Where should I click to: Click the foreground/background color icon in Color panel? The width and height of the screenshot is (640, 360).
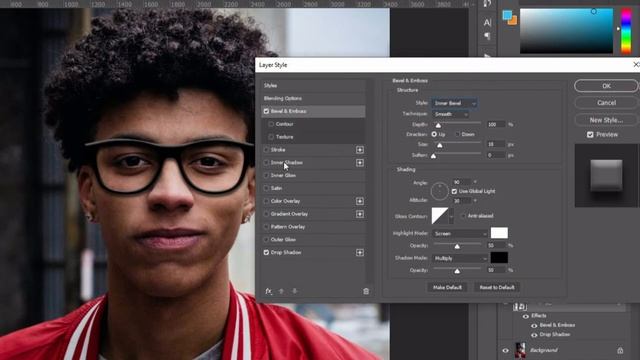(x=509, y=18)
